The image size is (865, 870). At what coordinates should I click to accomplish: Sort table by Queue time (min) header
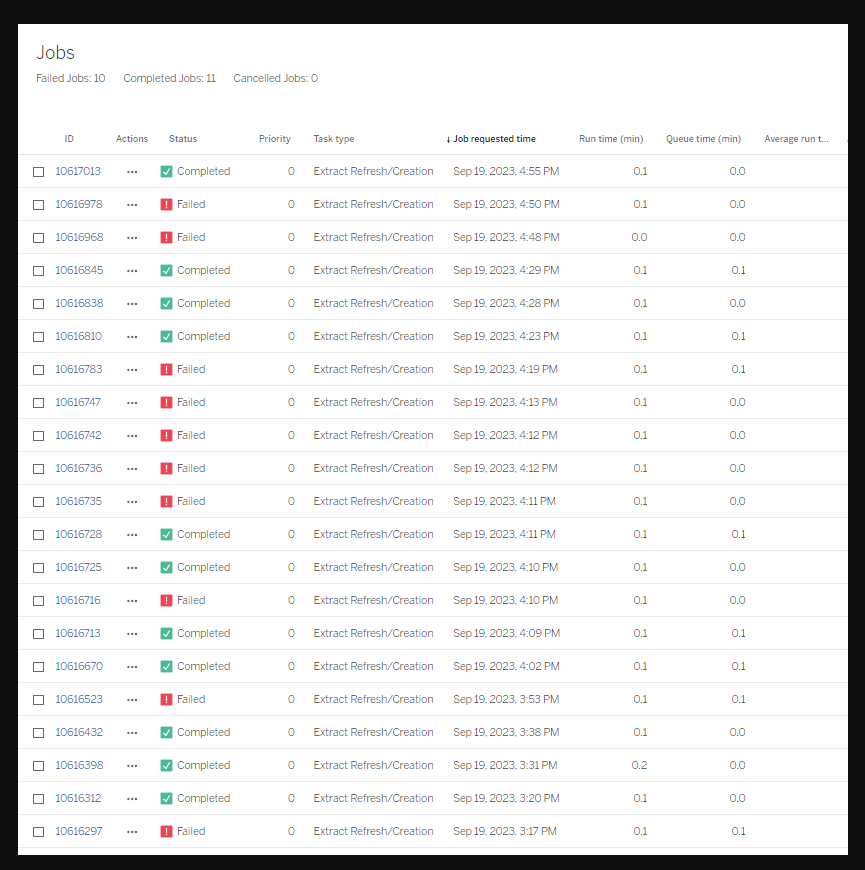[703, 139]
